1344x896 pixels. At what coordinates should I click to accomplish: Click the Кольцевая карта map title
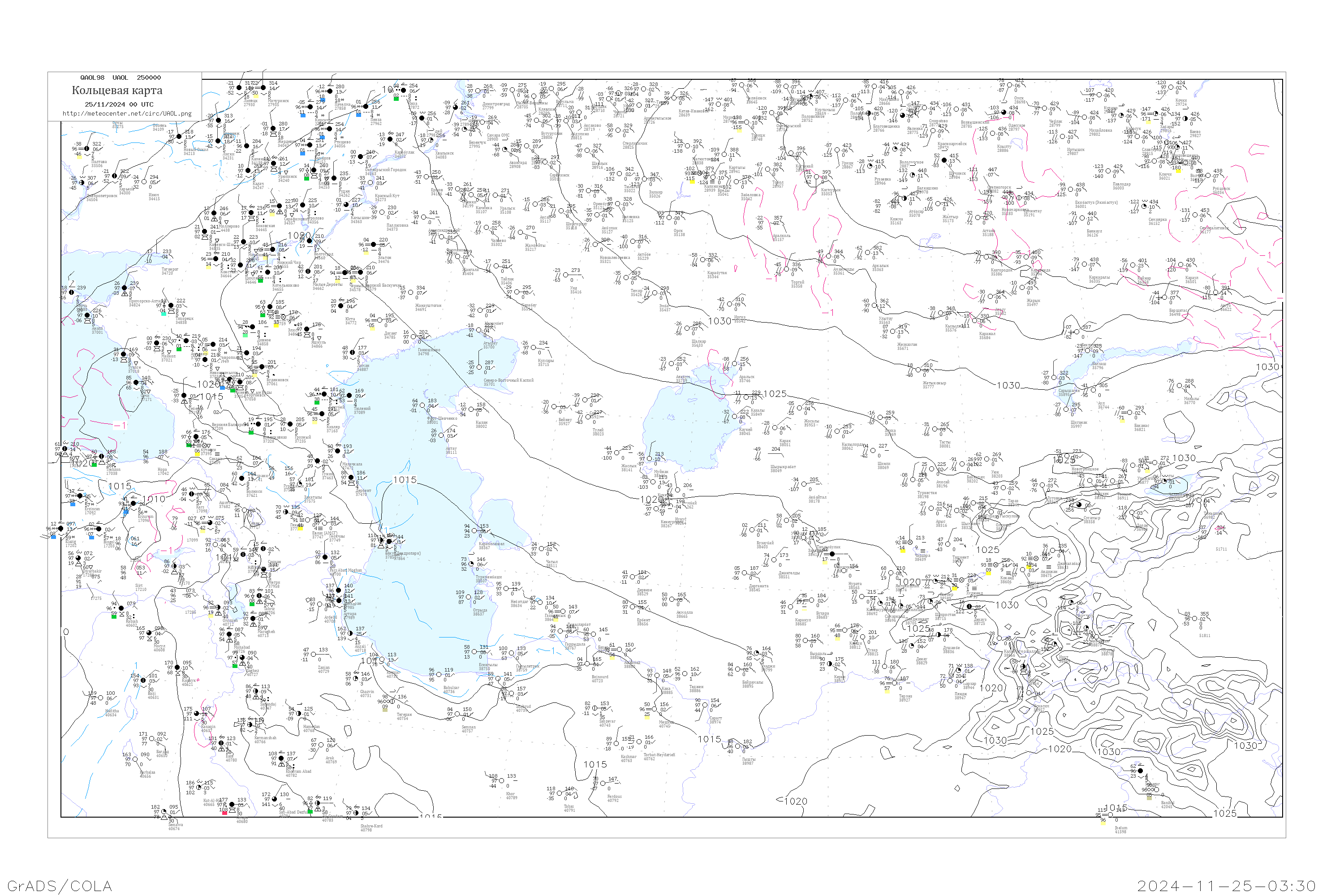coord(117,90)
